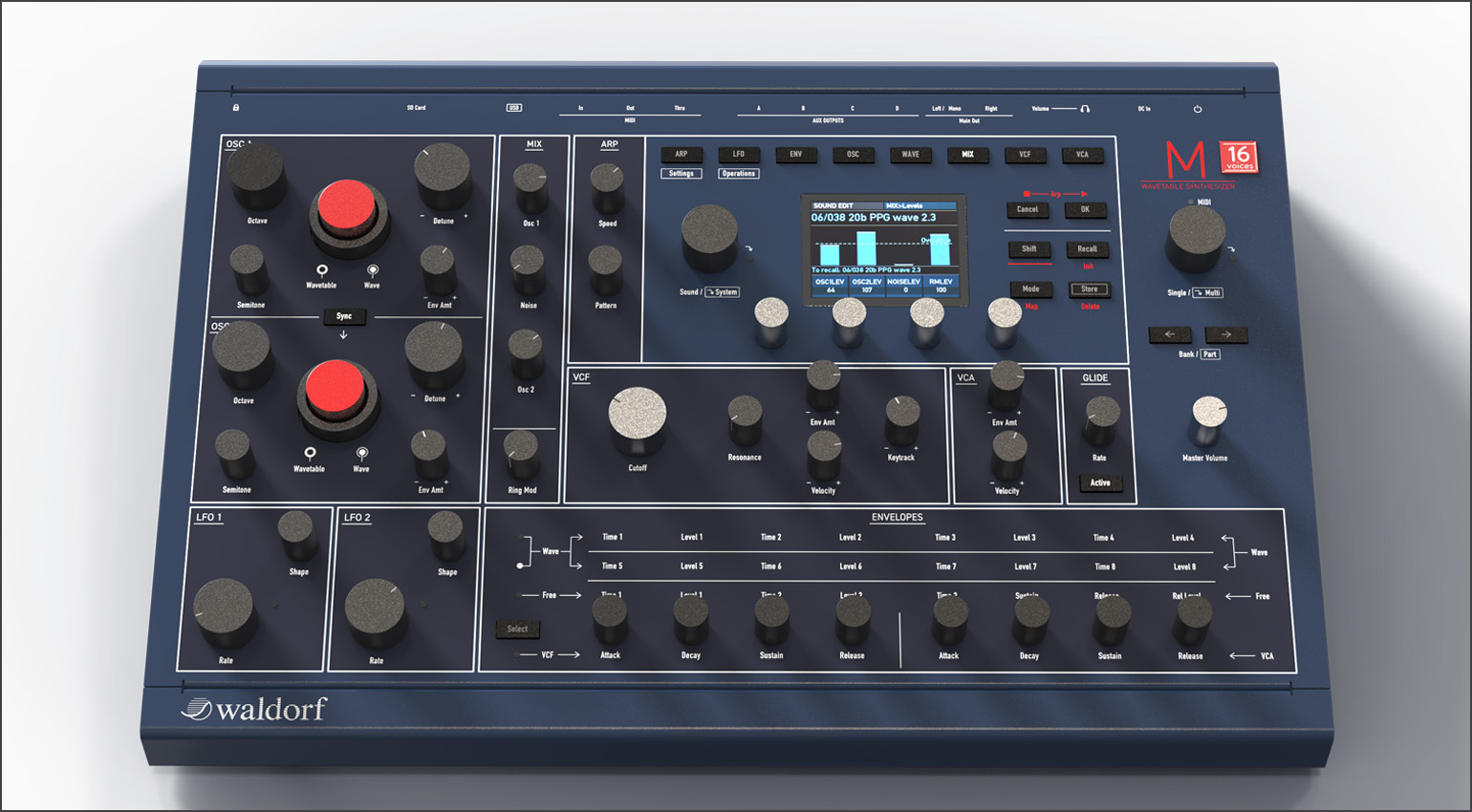Screen dimensions: 1472x812
Task: Open the VCA page button
Action: pyautogui.click(x=1082, y=155)
